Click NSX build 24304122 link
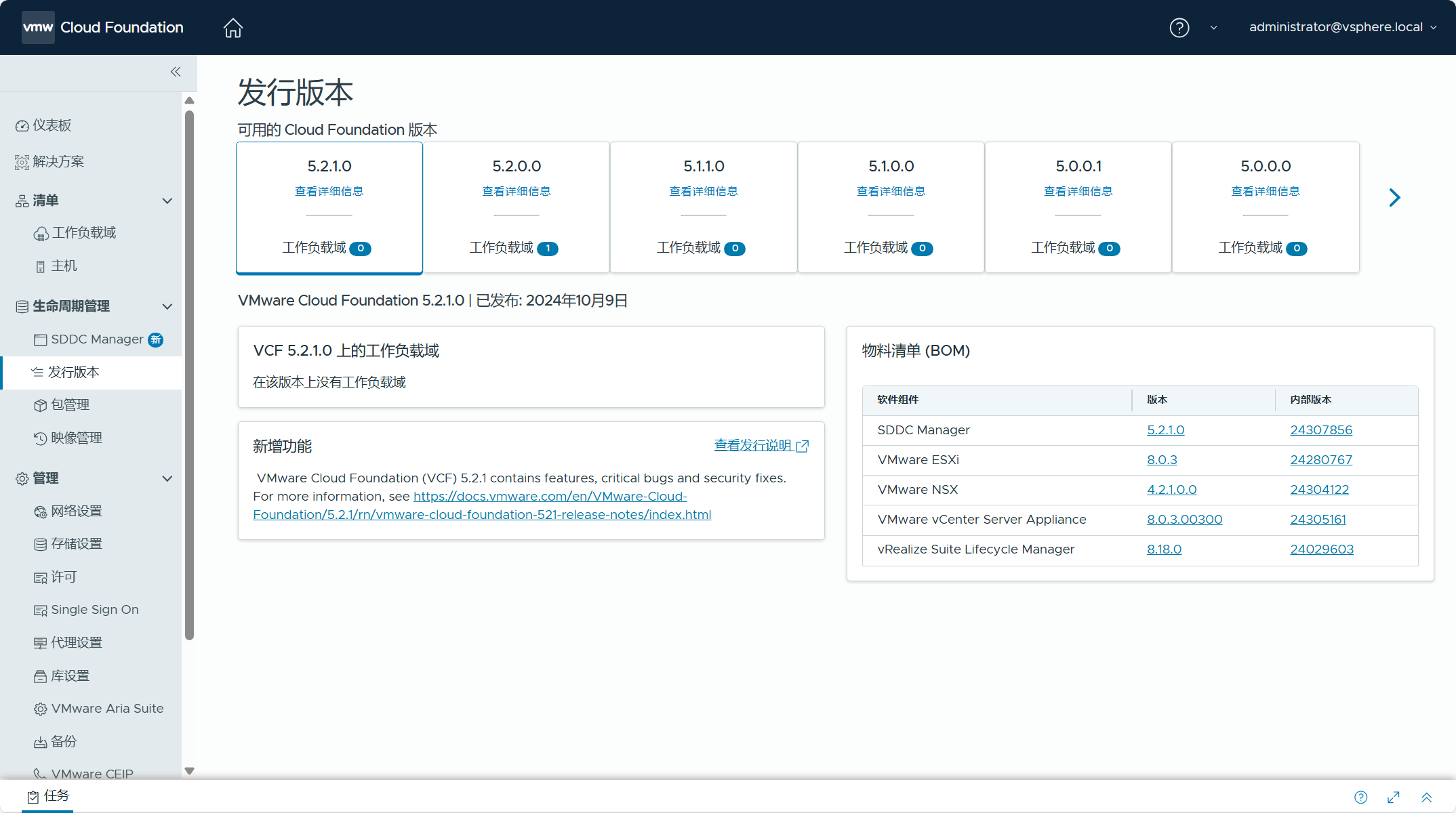This screenshot has height=813, width=1456. (1319, 490)
